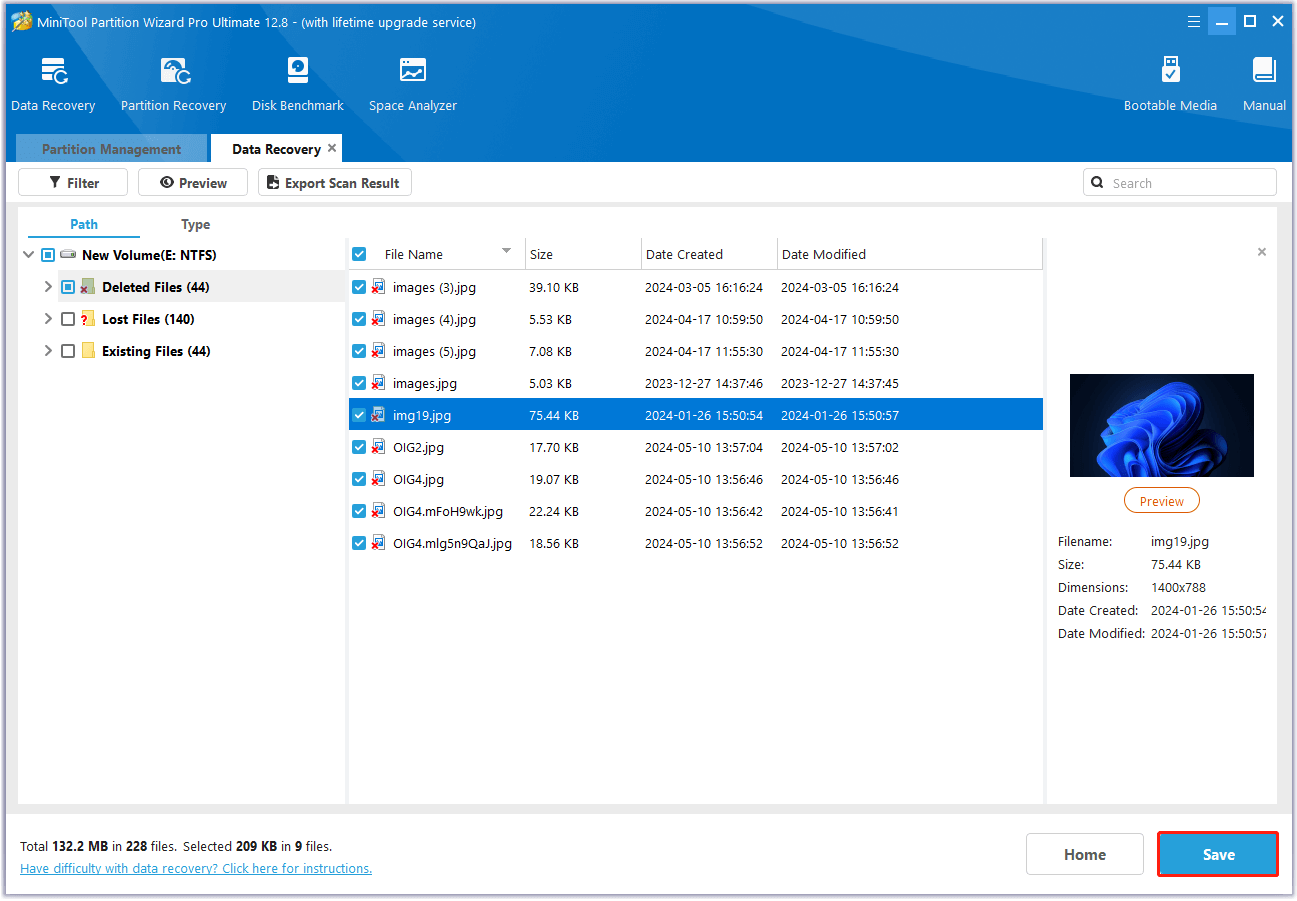Click the orange Preview button under thumbnail

(x=1161, y=501)
